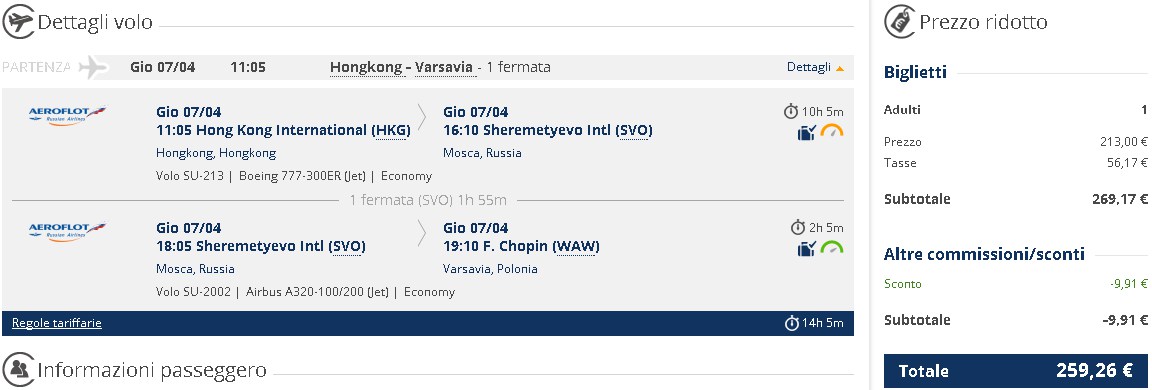This screenshot has width=1152, height=390.
Task: Click the WAW airport code abbreviation
Action: (575, 247)
